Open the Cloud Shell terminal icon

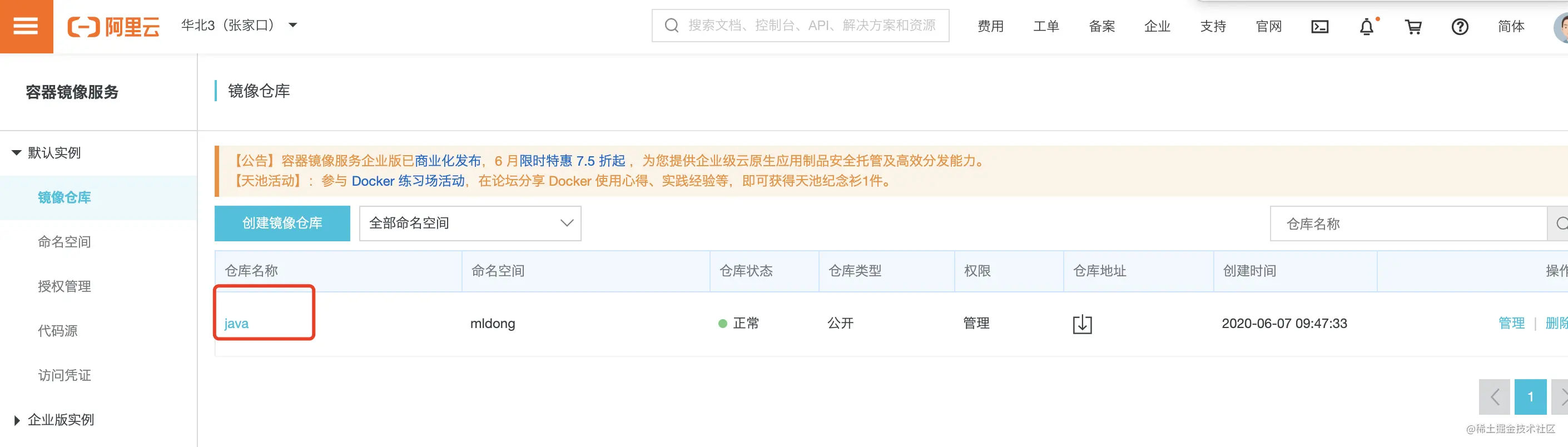(1319, 27)
